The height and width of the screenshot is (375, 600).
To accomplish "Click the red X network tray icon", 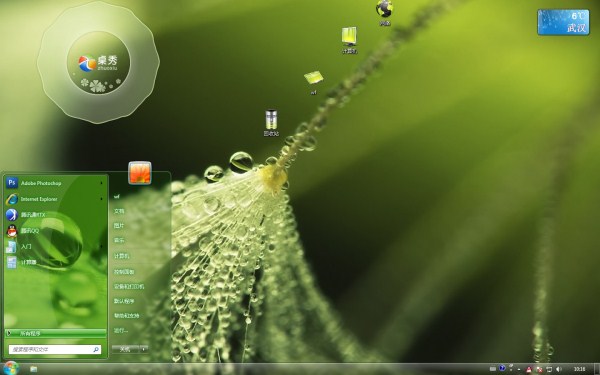I will (x=540, y=370).
